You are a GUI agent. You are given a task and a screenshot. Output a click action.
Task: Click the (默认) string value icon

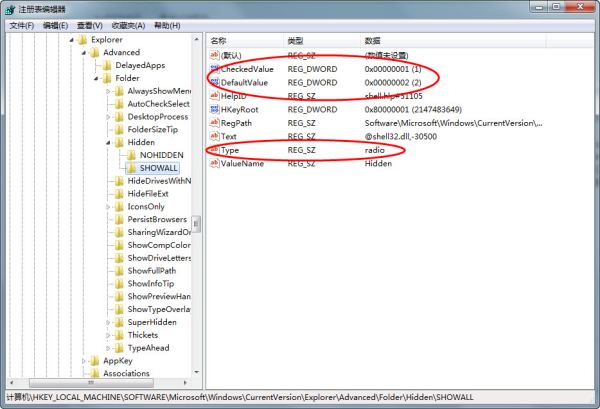(x=215, y=55)
